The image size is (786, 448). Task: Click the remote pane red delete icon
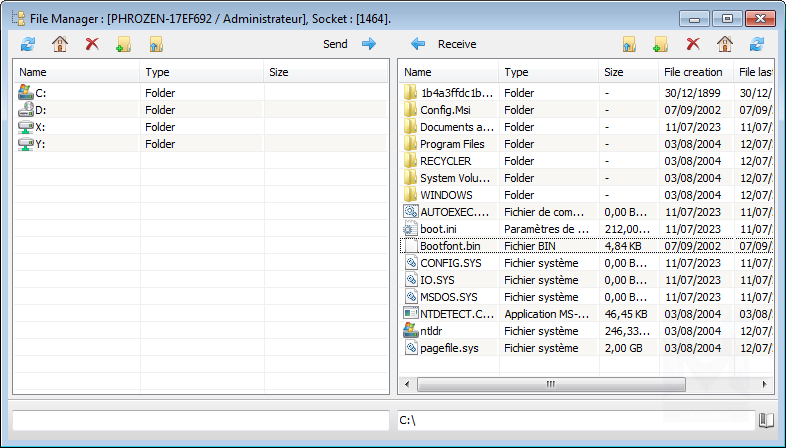tap(692, 44)
